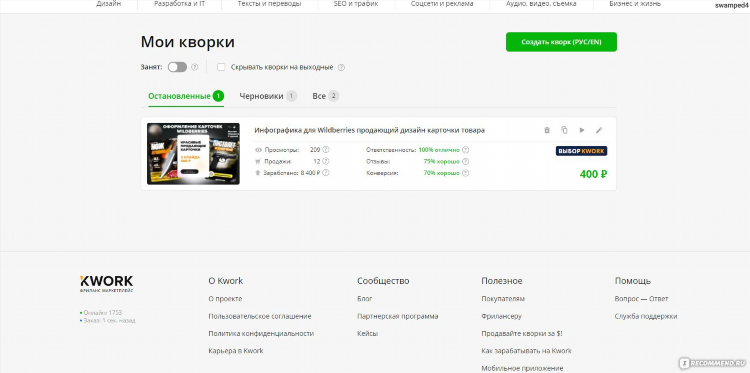Open Как зарабатывать на Kwork link

click(x=526, y=351)
